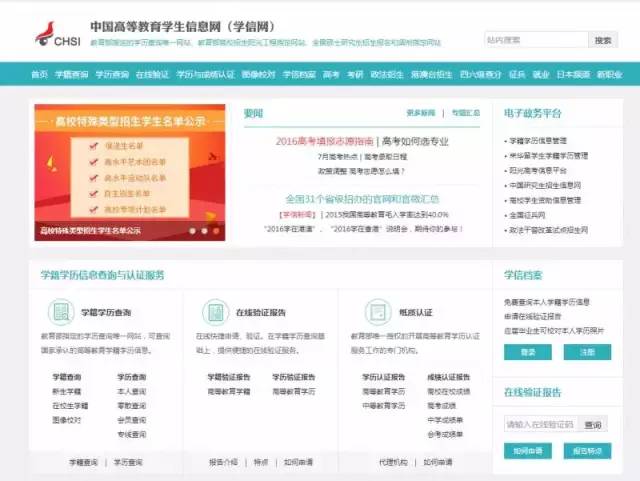
Task: Open 更多新闻 link in 要闻 panel
Action: [421, 113]
